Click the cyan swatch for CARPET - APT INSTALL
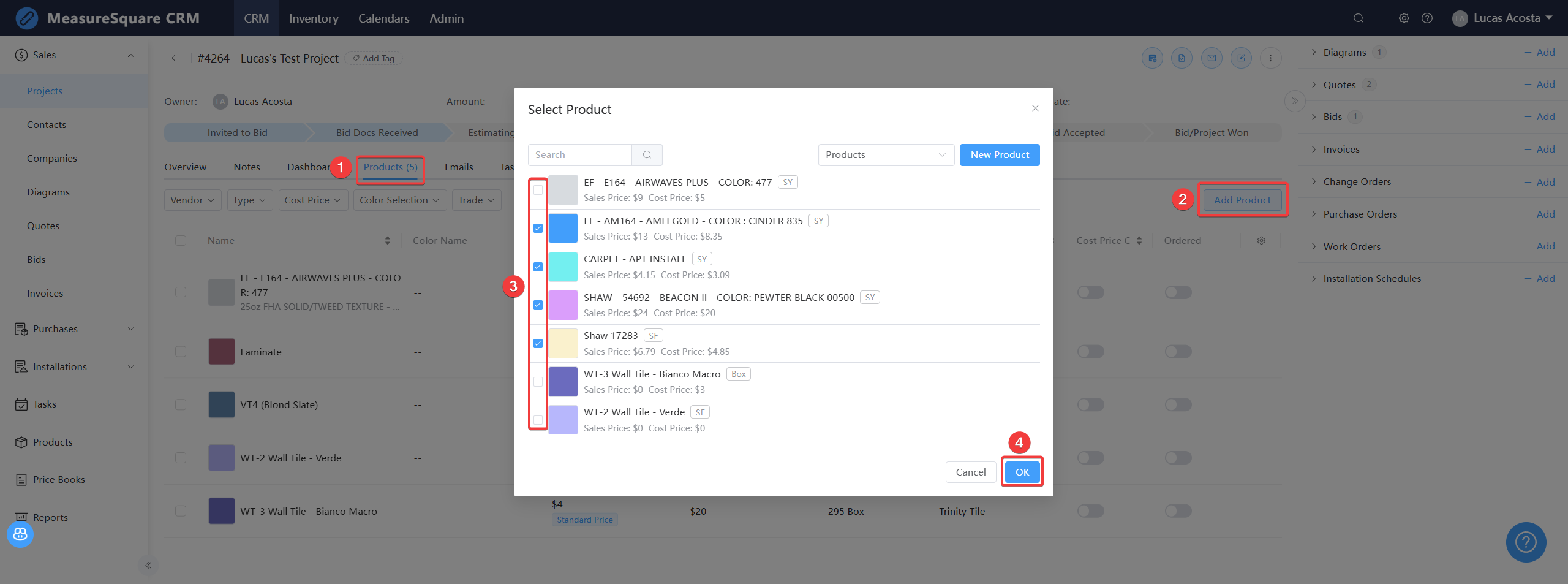The width and height of the screenshot is (1568, 584). (563, 267)
